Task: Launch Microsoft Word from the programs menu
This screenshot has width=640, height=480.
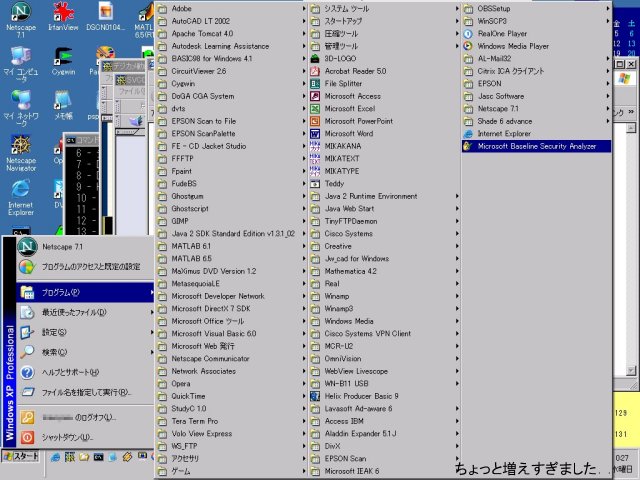Action: (x=383, y=133)
